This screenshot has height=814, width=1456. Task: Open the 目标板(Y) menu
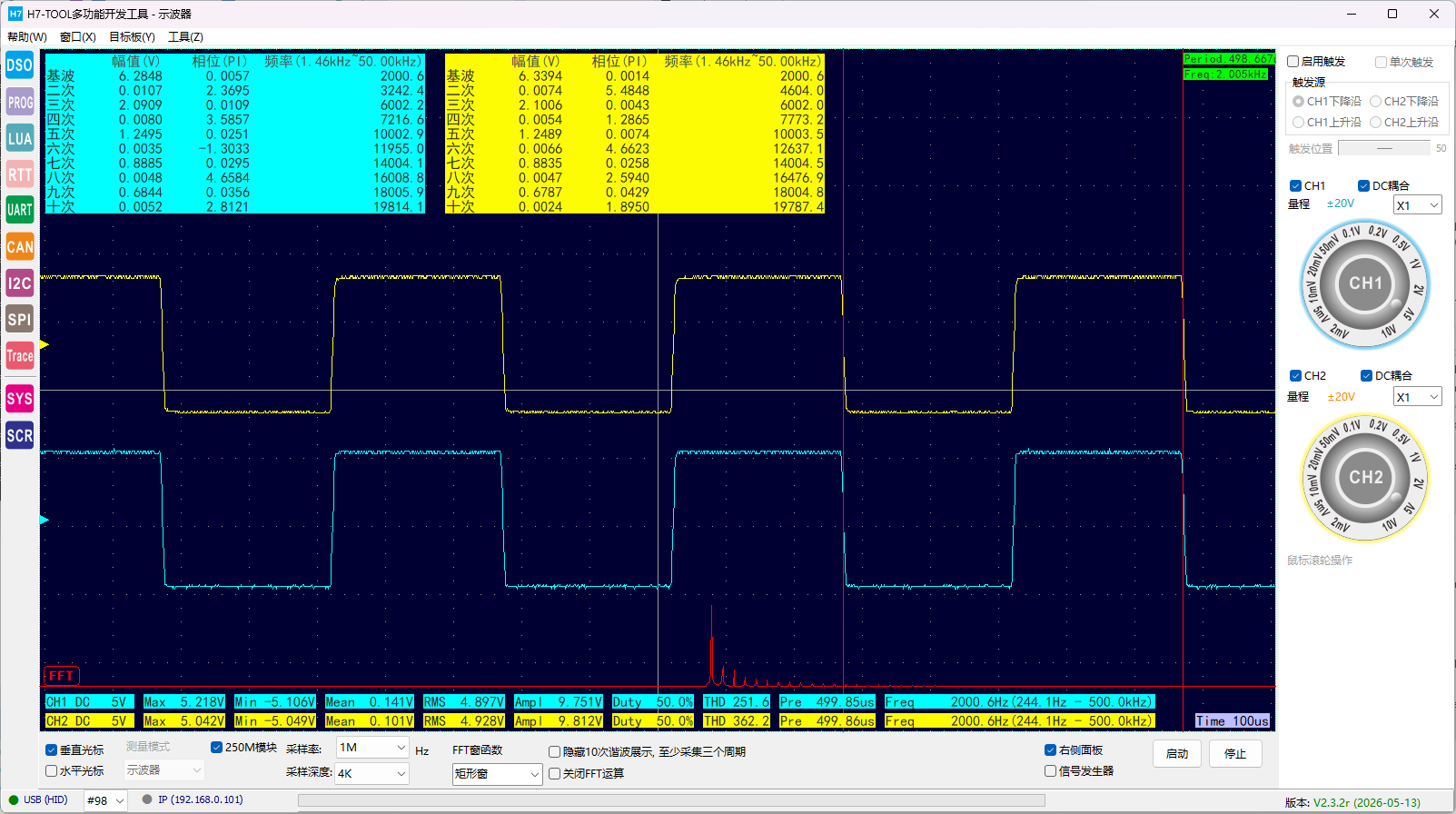[132, 37]
